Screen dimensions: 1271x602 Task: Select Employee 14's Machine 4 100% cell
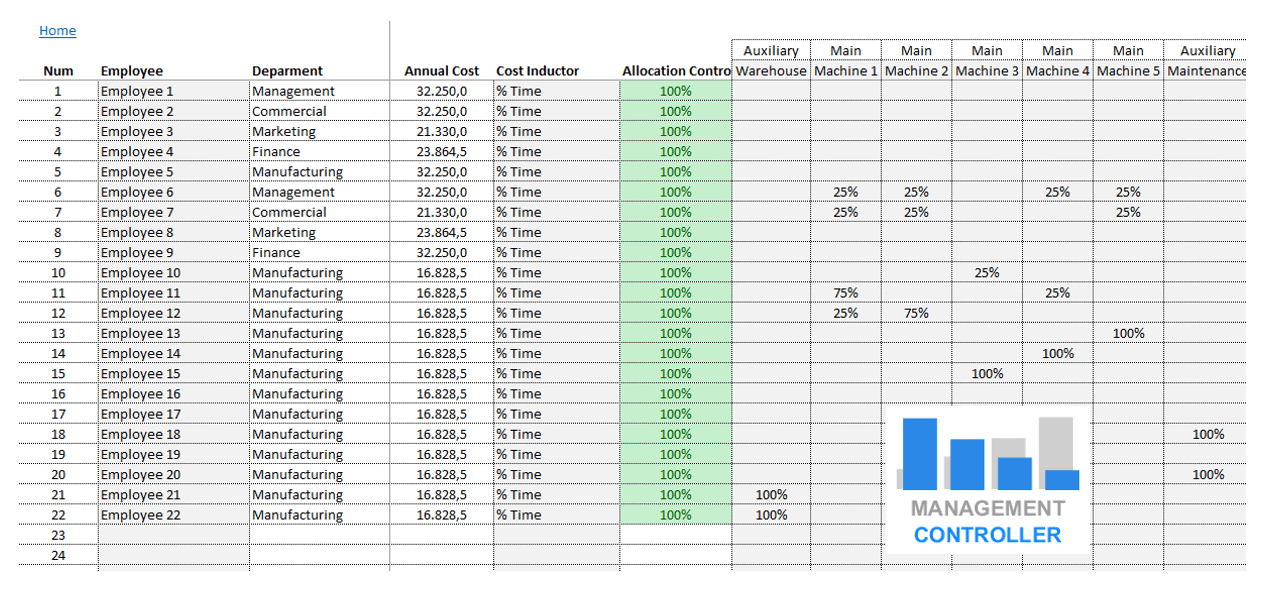1057,353
